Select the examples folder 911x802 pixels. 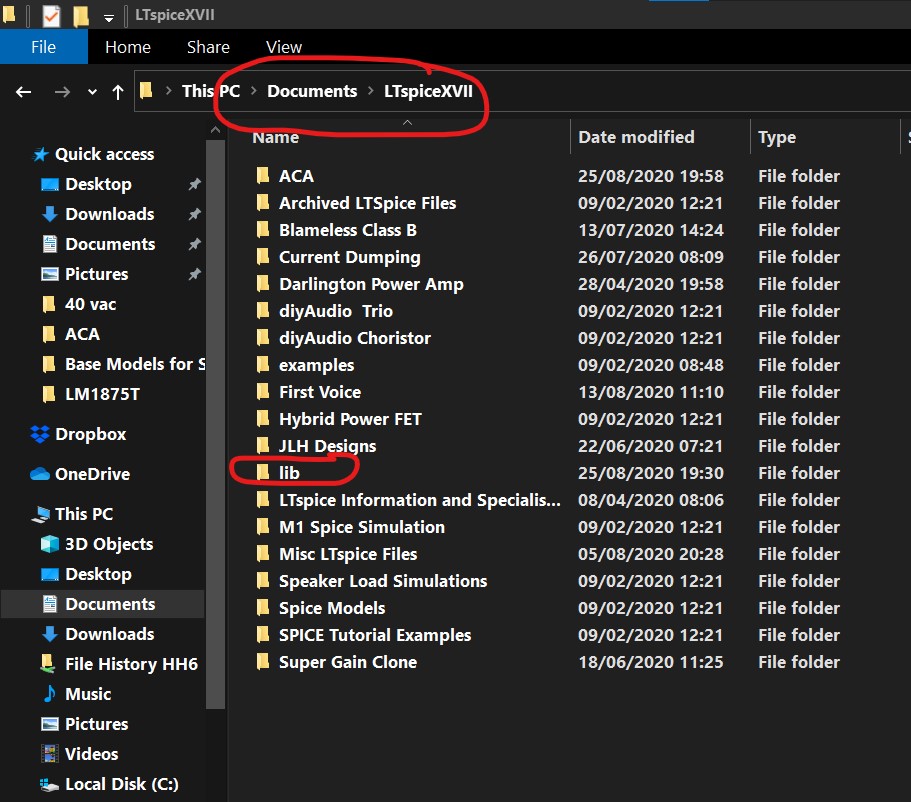coord(305,365)
